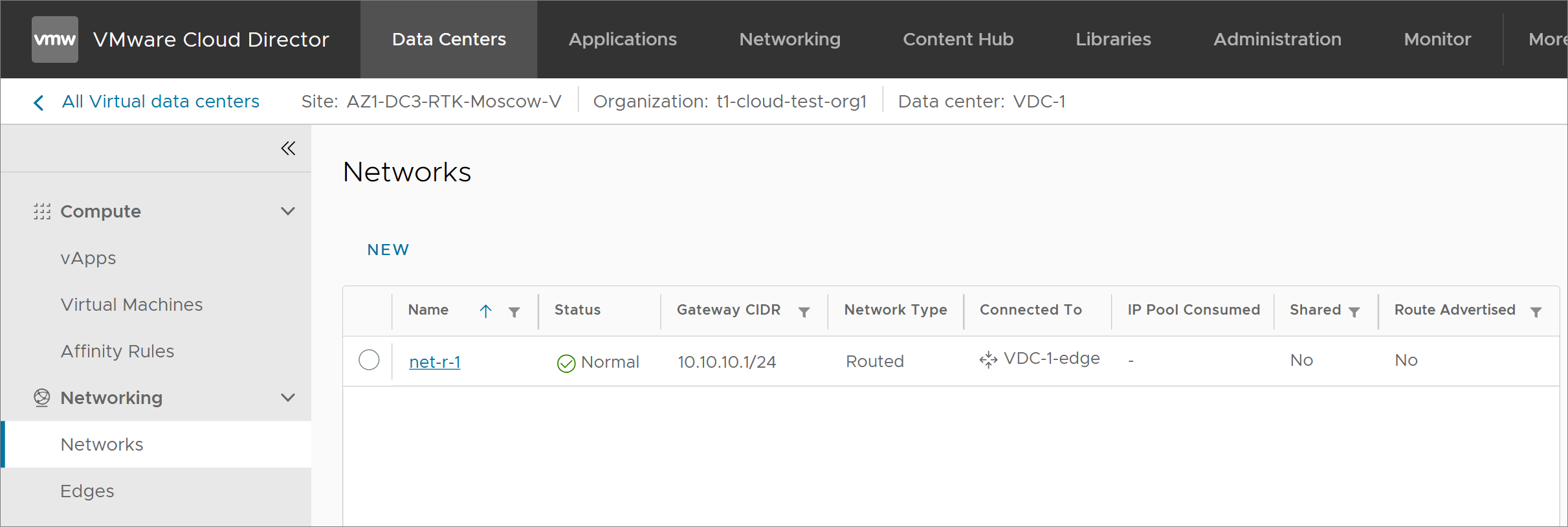Click NEW to create a network

coord(388,250)
